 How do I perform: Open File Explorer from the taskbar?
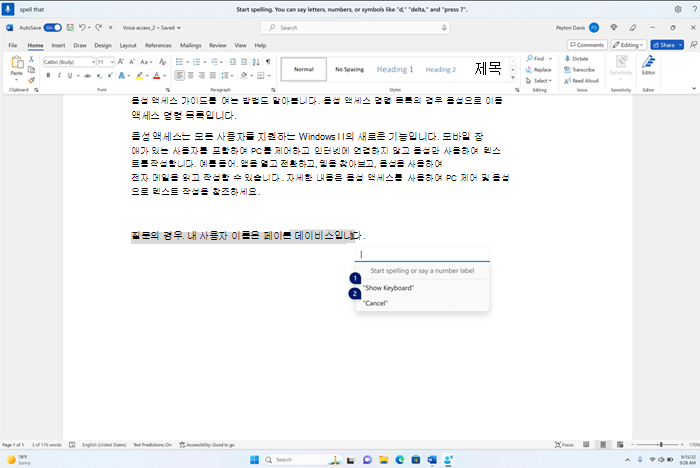383,460
